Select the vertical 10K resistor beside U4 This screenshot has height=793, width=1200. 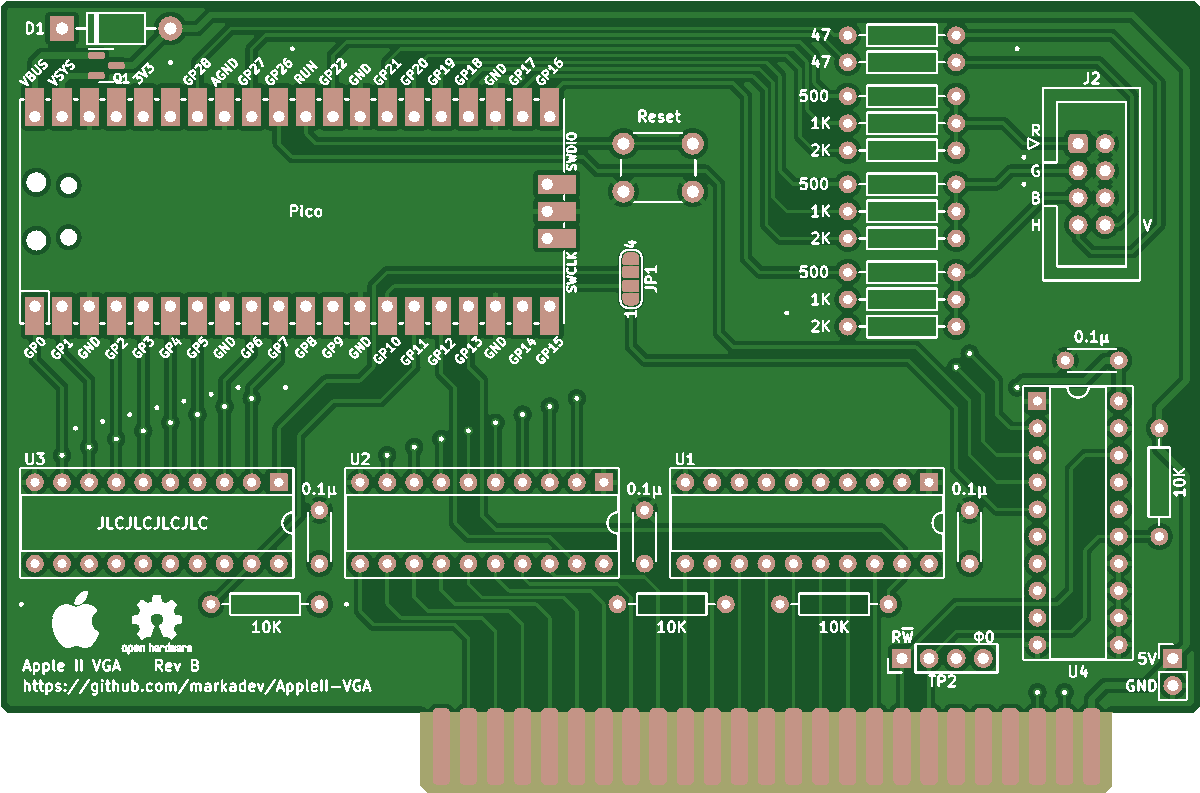[x=1158, y=482]
